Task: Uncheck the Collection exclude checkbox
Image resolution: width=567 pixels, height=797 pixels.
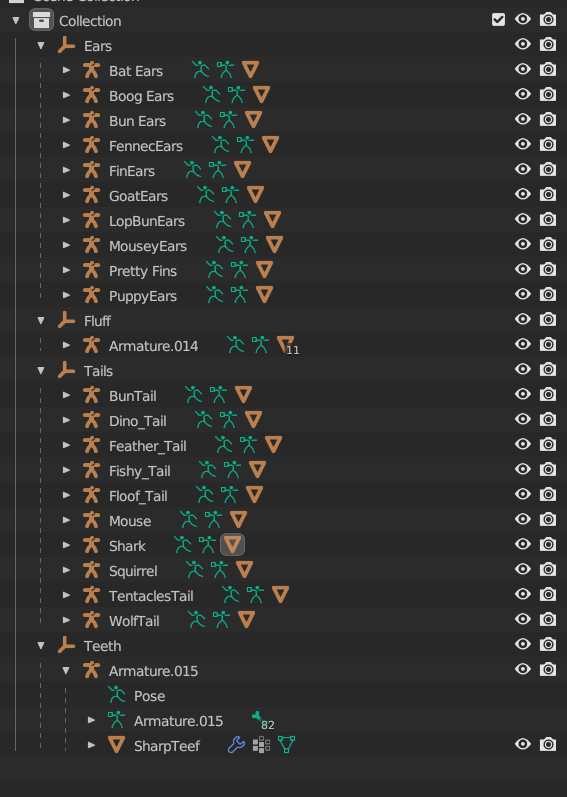Action: click(x=498, y=20)
